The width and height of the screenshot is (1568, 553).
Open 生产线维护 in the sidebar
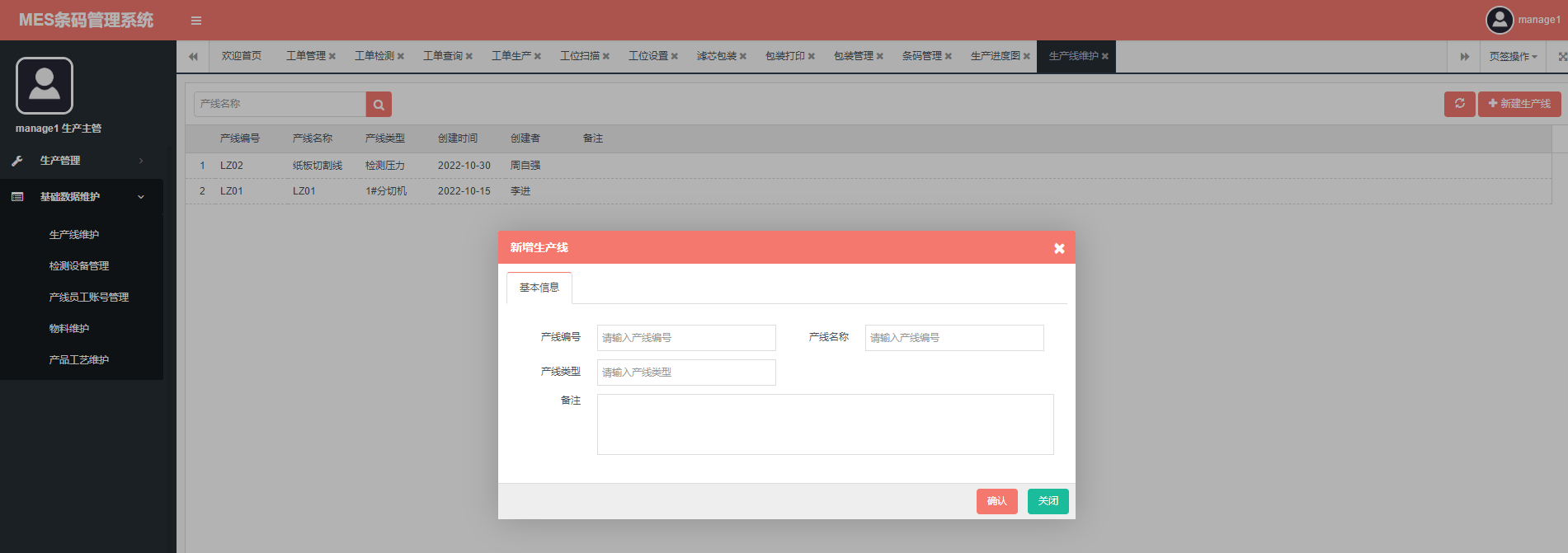(x=74, y=235)
